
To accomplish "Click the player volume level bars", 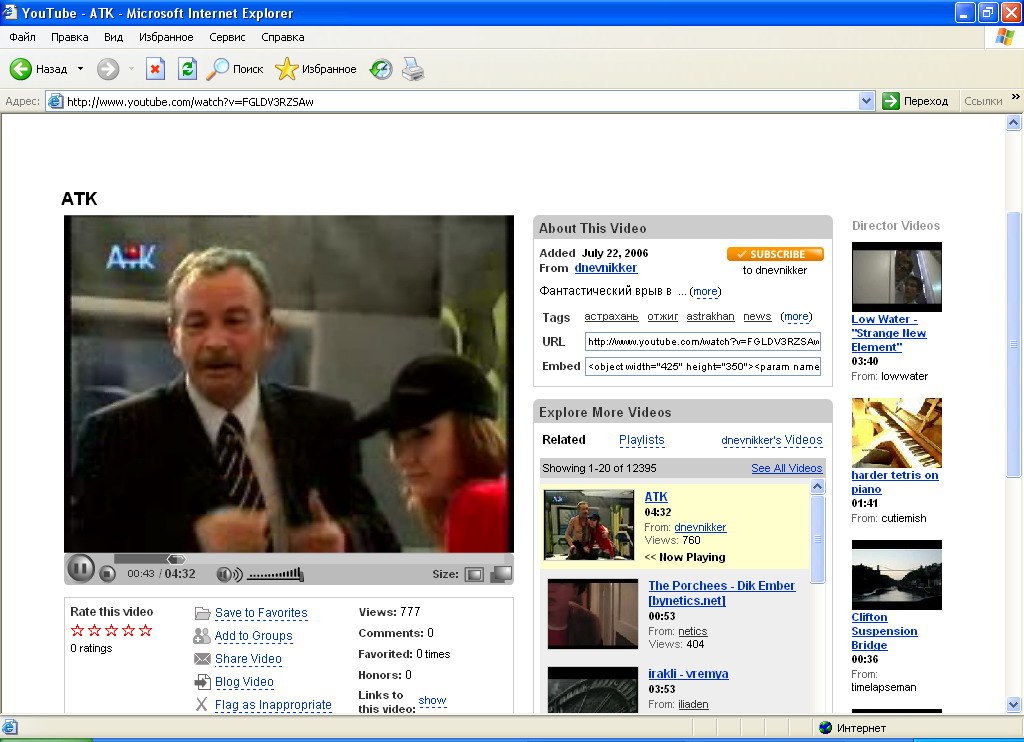I will [276, 575].
